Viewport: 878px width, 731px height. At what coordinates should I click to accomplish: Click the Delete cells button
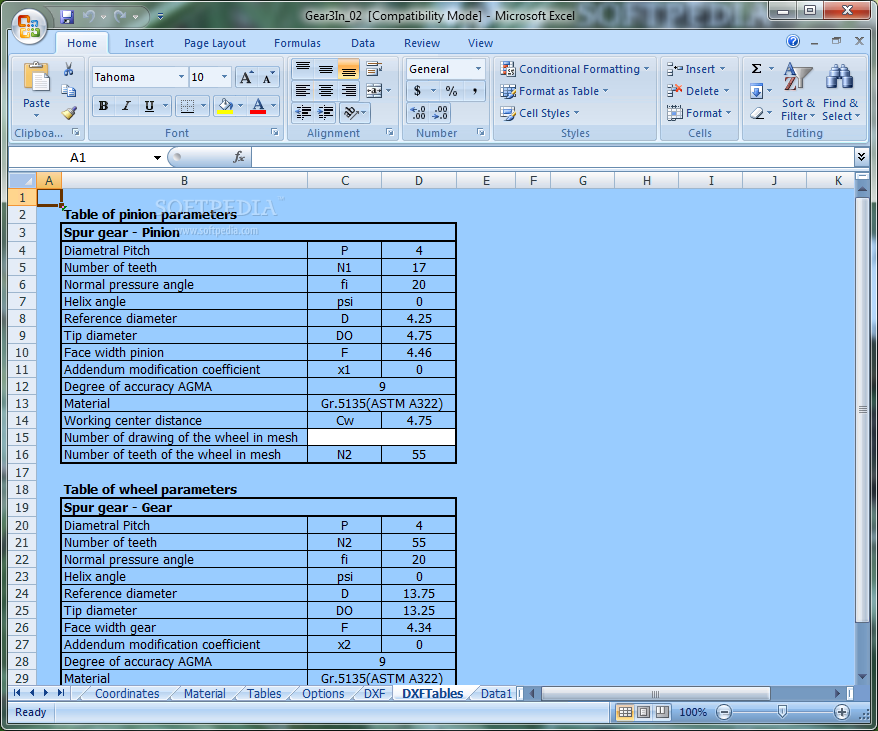pos(698,91)
